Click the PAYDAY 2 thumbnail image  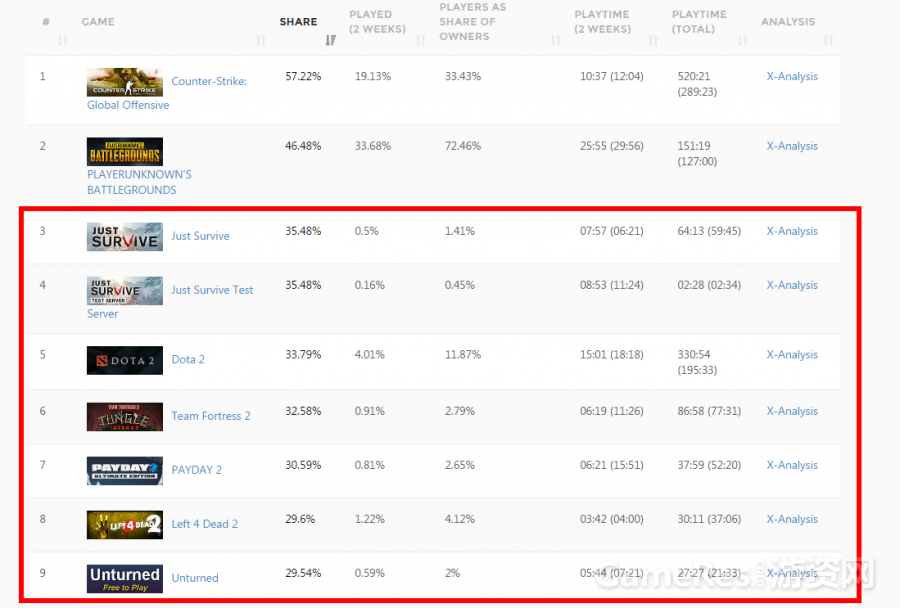pyautogui.click(x=124, y=471)
